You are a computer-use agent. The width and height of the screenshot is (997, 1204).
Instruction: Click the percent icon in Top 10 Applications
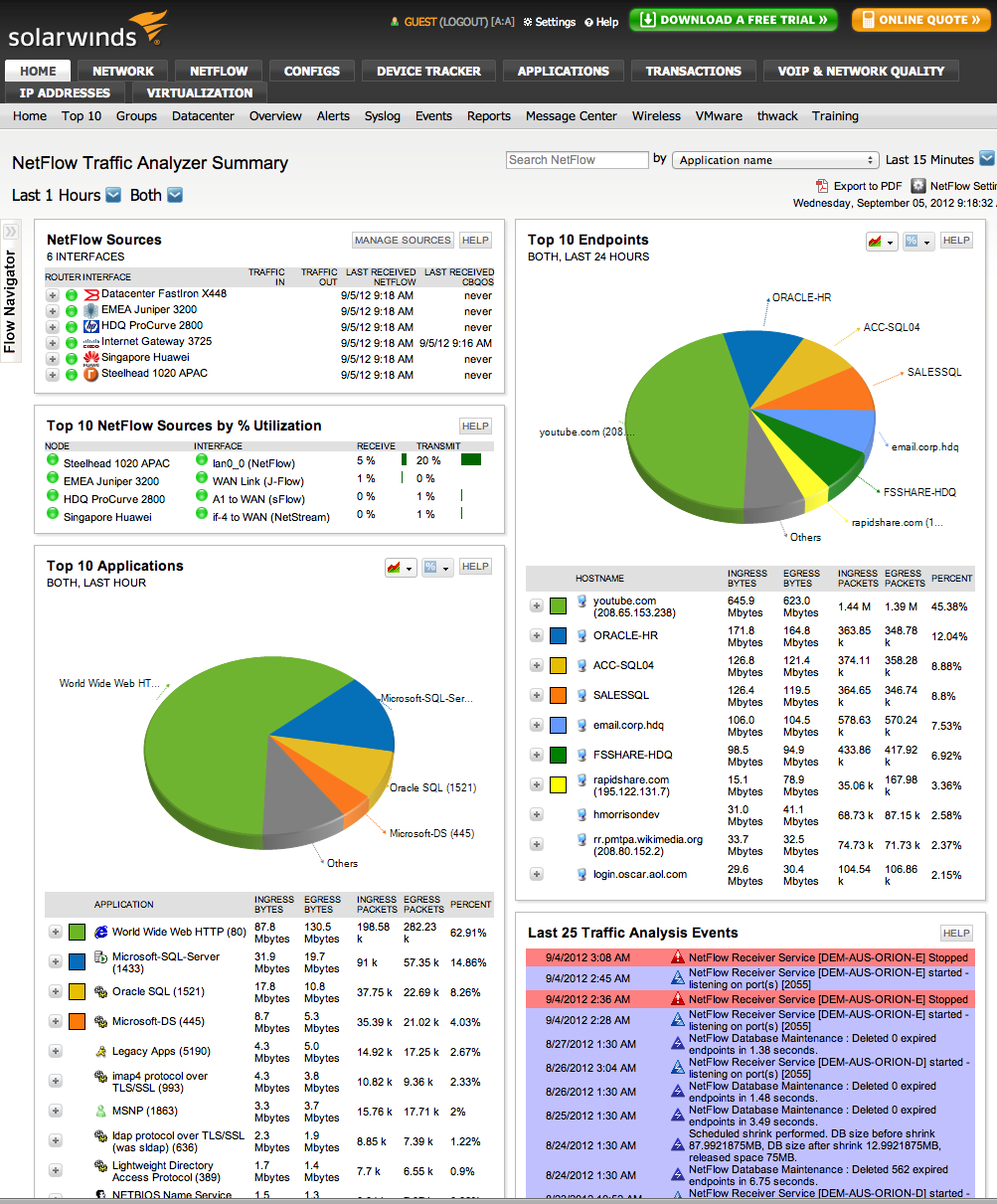point(437,567)
